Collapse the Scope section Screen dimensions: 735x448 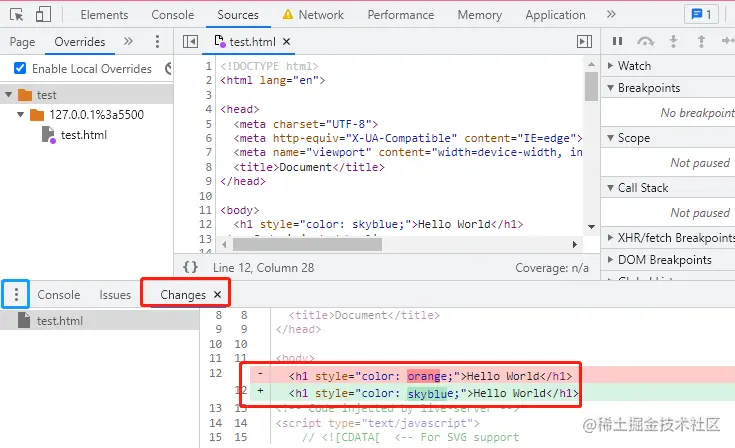click(x=668, y=138)
